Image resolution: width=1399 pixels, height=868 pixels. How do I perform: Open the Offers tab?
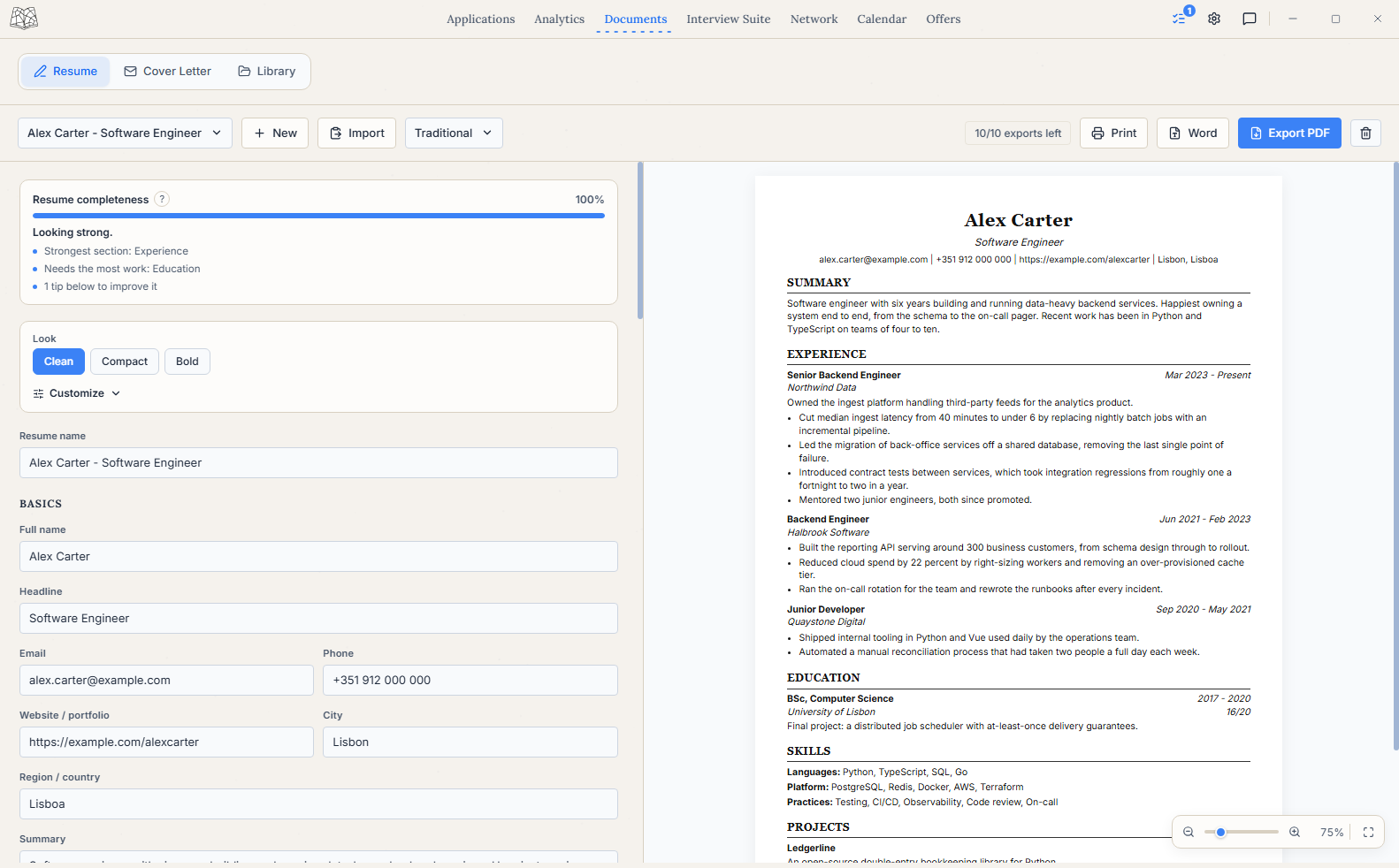944,19
